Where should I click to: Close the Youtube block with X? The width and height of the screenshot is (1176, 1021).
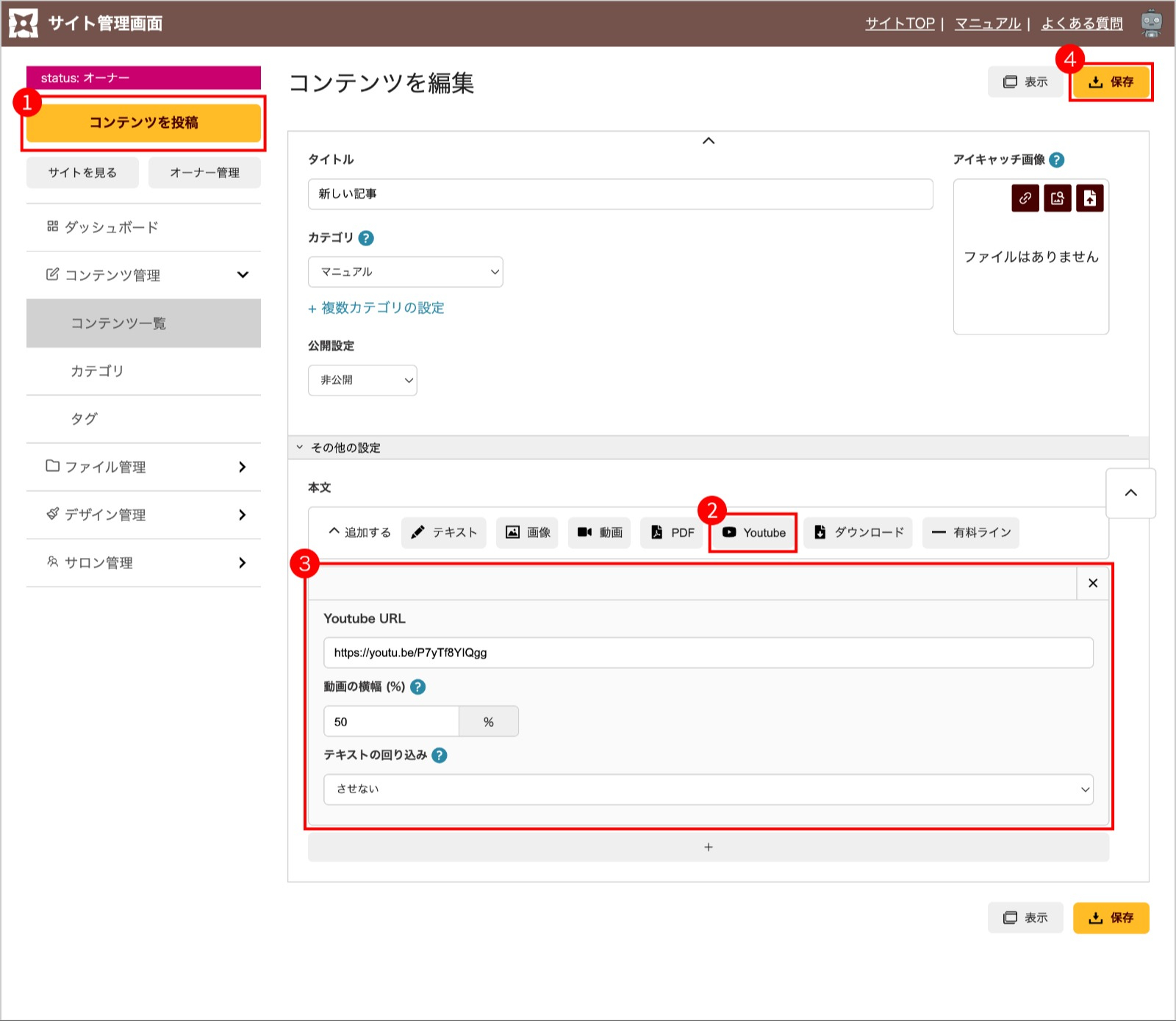pos(1092,583)
